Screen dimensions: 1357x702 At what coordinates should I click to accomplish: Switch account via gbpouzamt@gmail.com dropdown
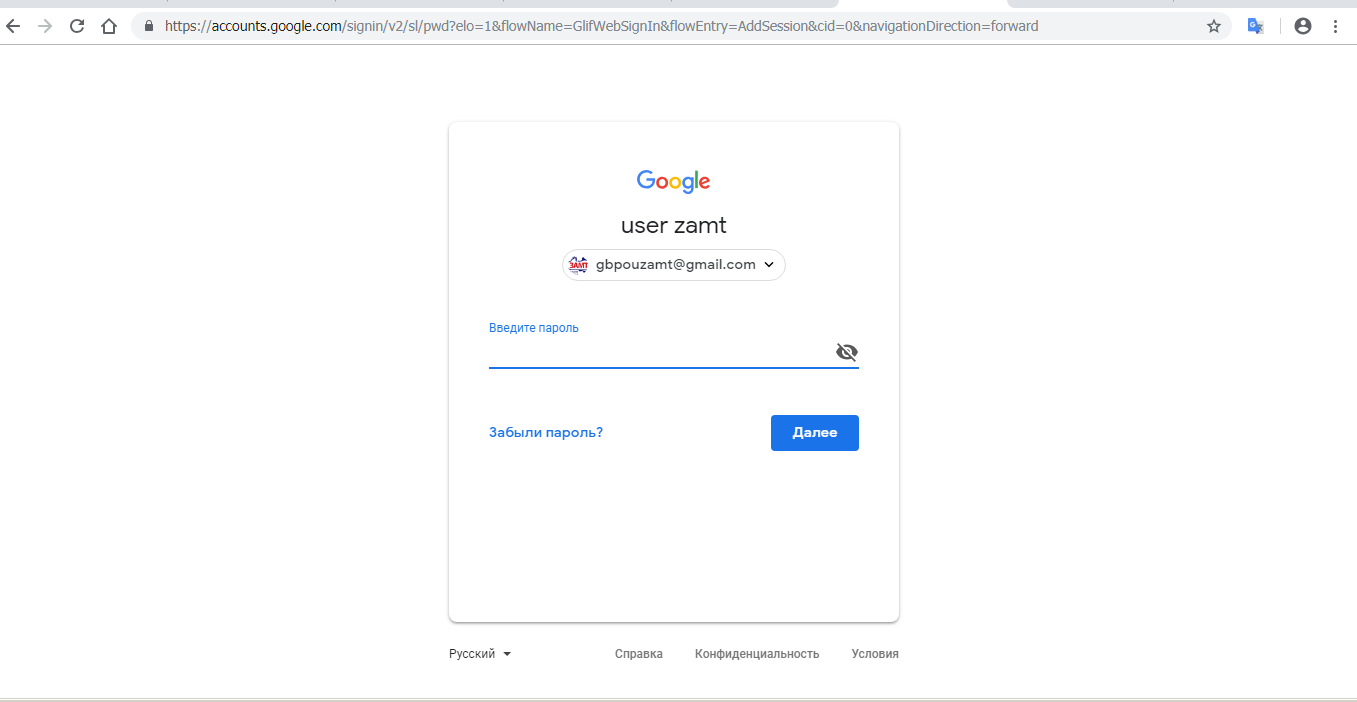coord(674,265)
